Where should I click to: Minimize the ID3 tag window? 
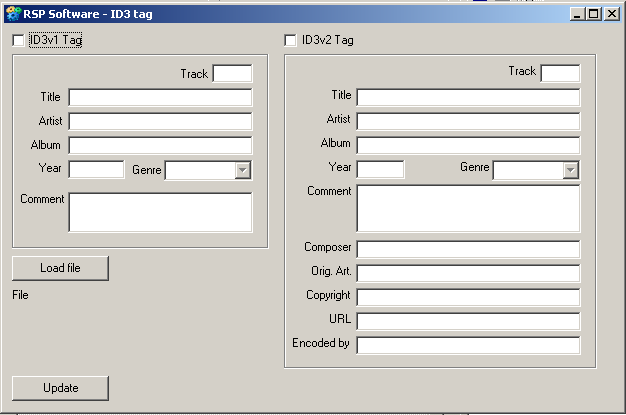576,14
